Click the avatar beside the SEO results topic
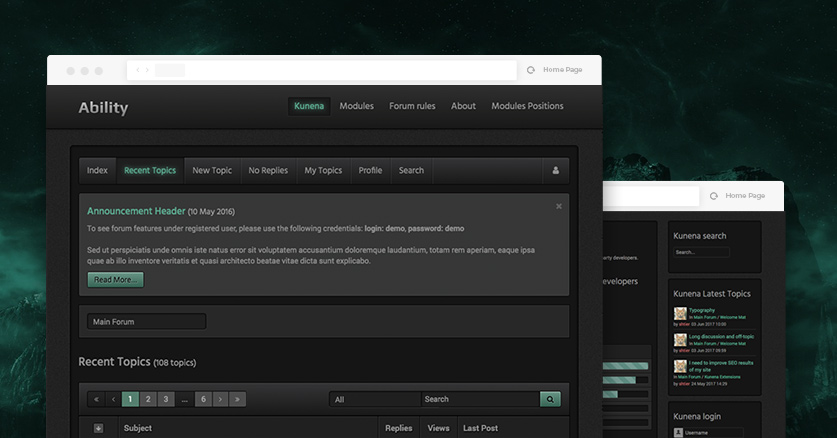 [x=680, y=366]
